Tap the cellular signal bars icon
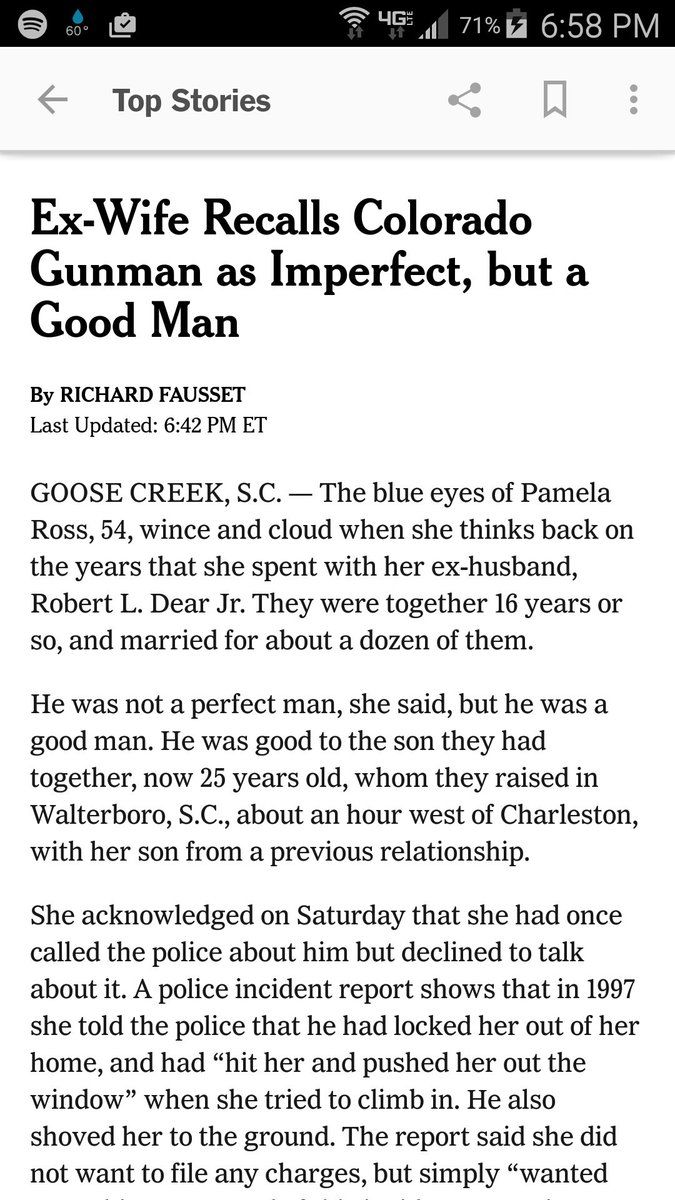The height and width of the screenshot is (1200, 675). pos(432,24)
